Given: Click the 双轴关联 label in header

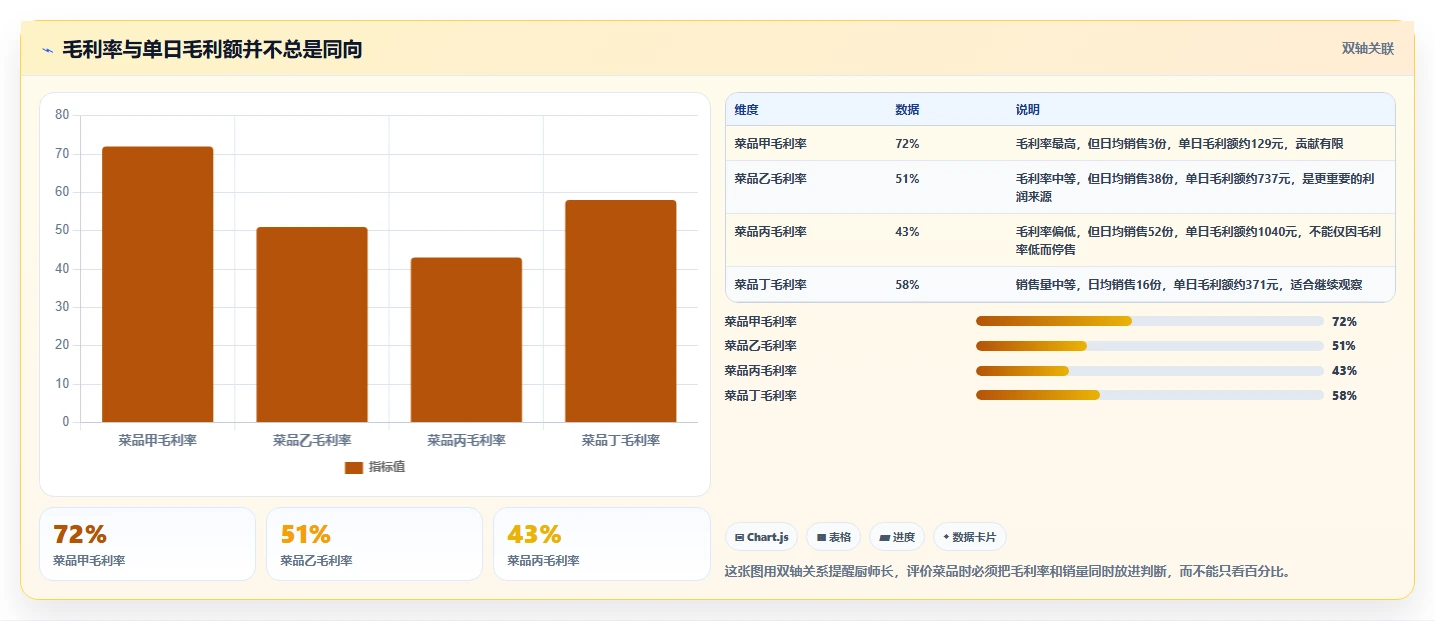Looking at the screenshot, I should tap(1367, 49).
